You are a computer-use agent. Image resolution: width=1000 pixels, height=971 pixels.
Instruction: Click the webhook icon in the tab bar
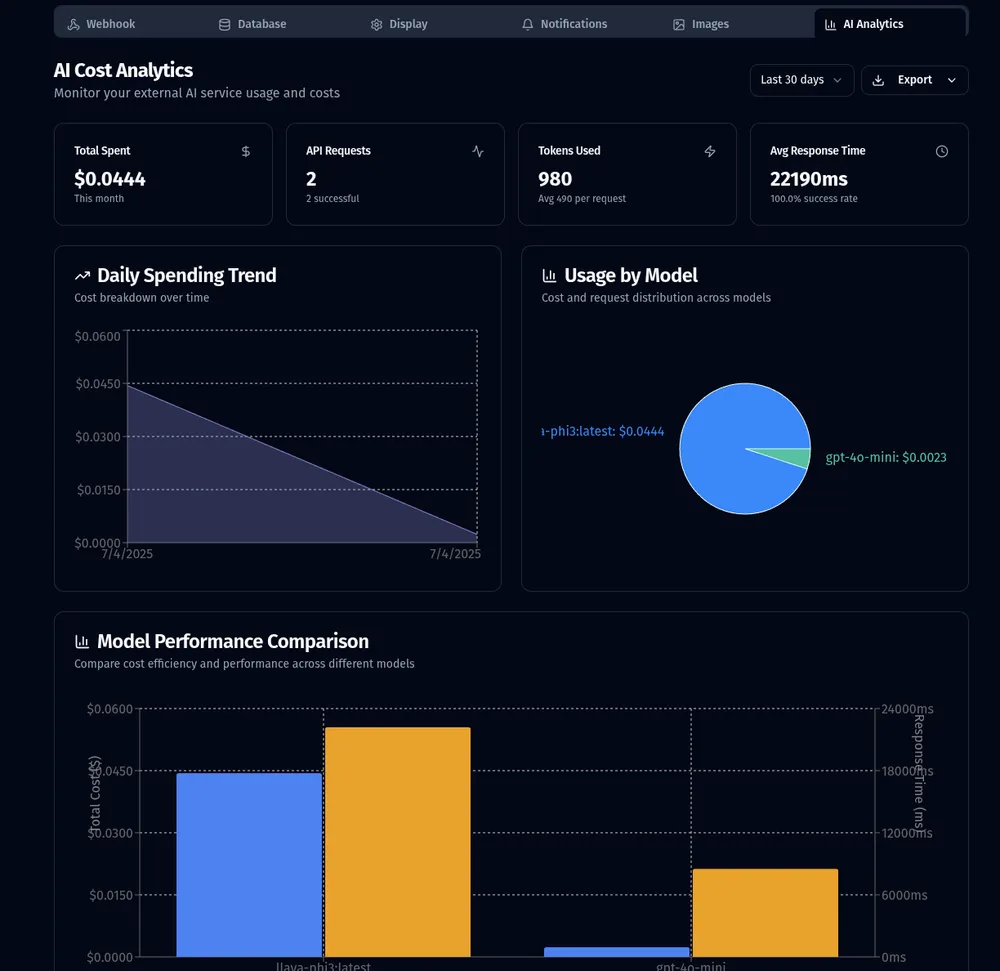click(74, 24)
